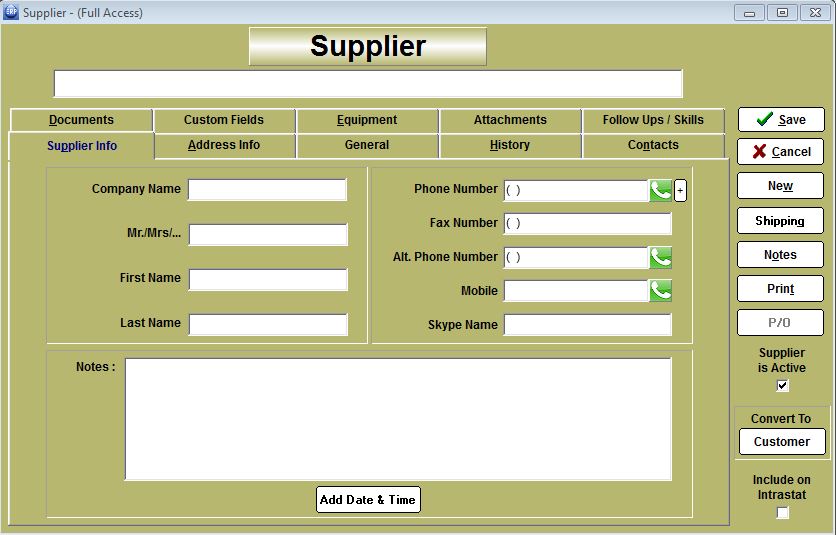Enable the Include on Intrastat checkbox
Viewport: 836px width, 535px height.
pyautogui.click(x=782, y=513)
